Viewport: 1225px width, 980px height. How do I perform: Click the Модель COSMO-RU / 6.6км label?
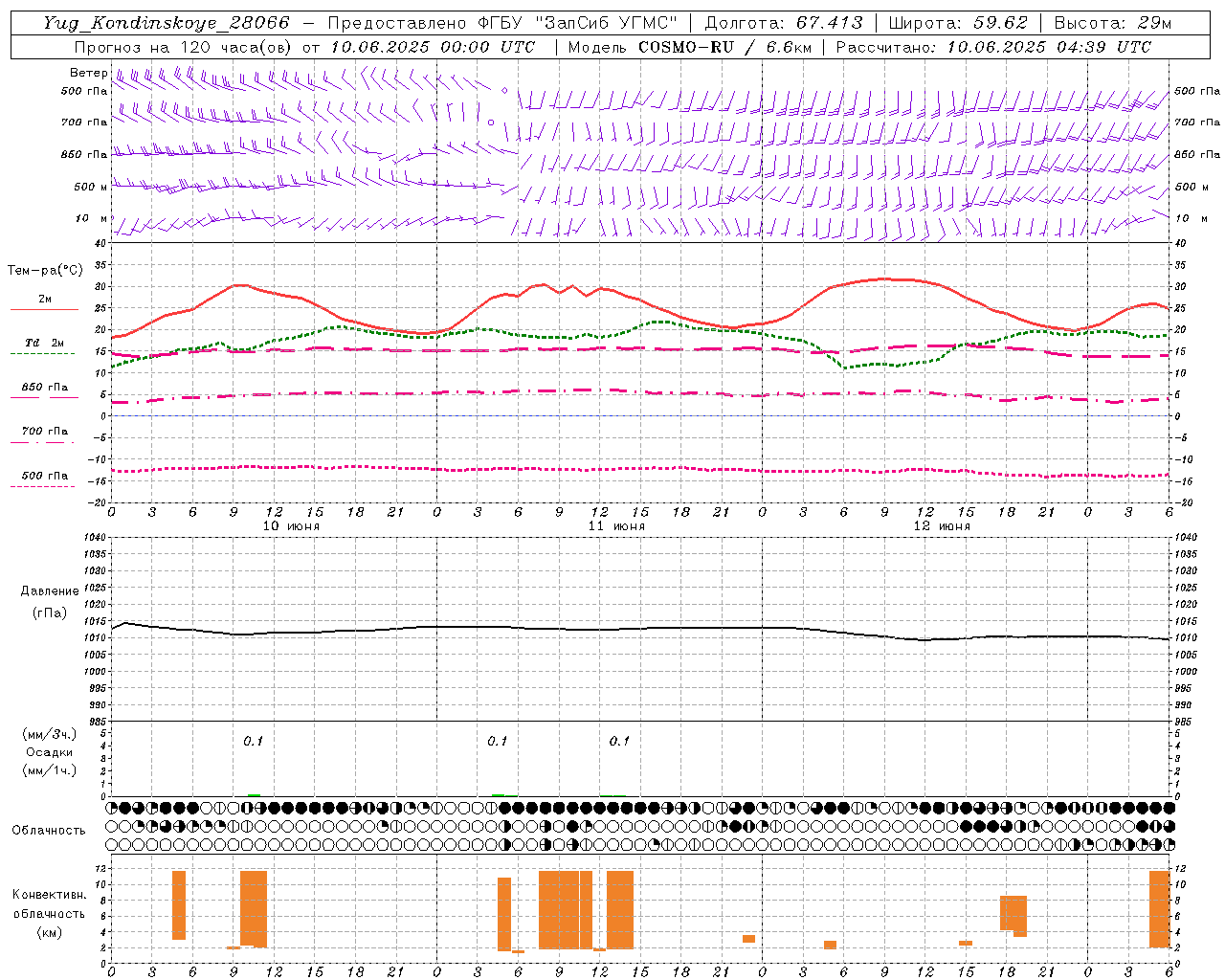pos(689,47)
